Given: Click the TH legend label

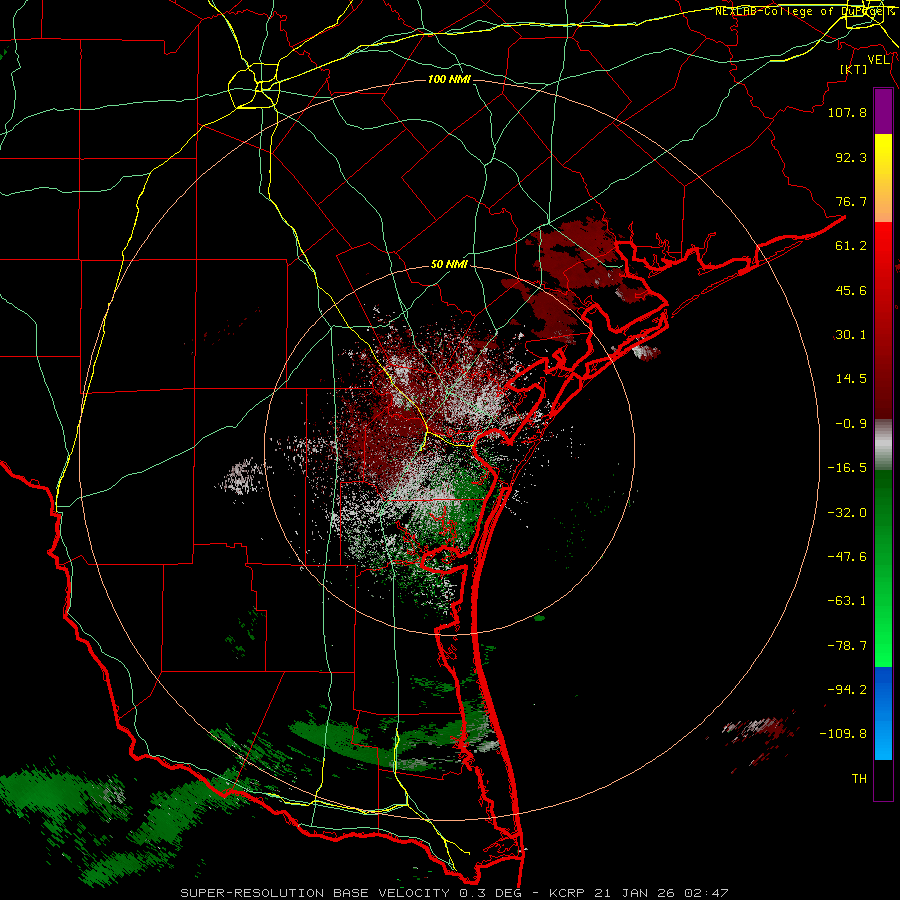Looking at the screenshot, I should (x=859, y=778).
